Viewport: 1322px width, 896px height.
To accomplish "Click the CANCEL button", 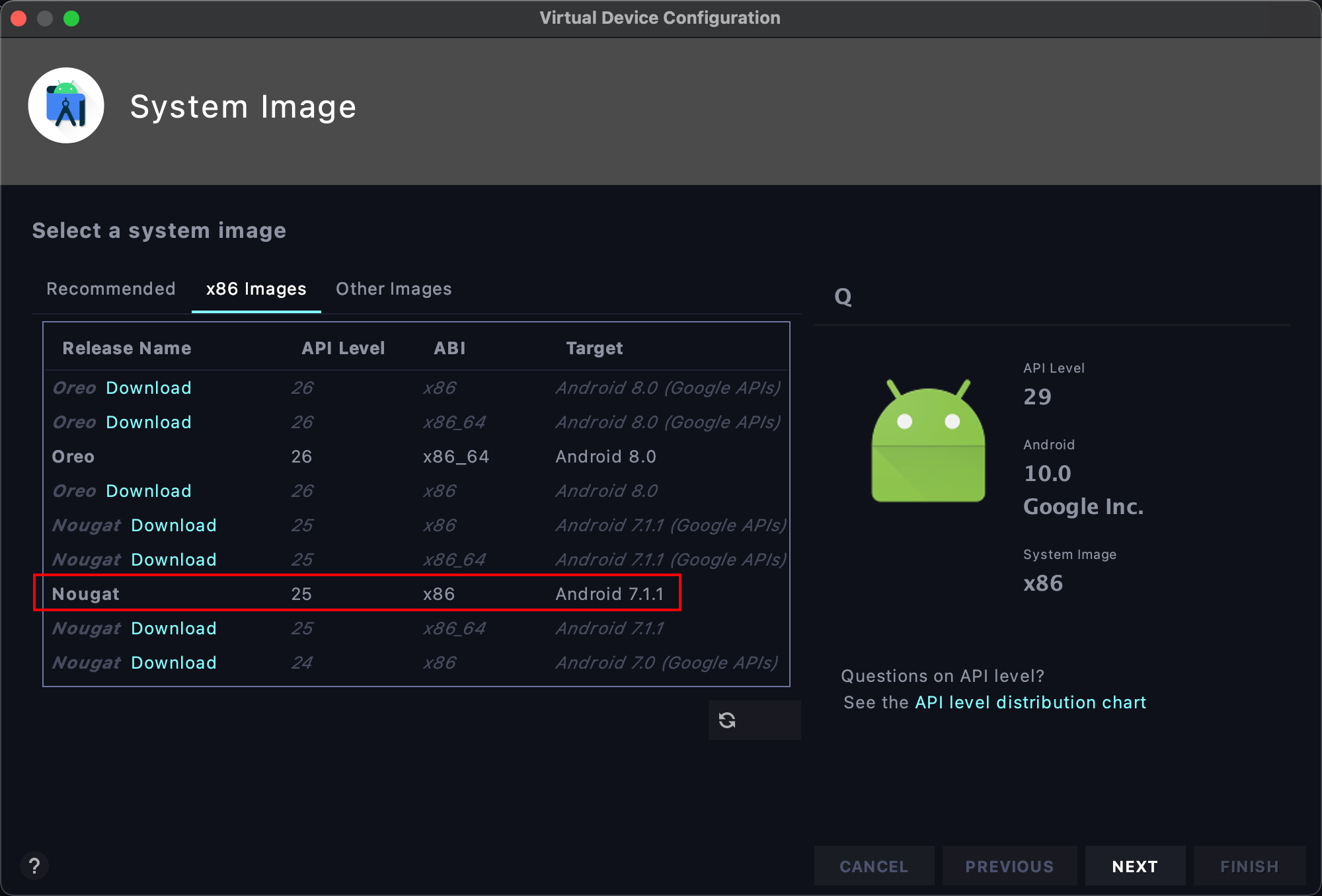I will (x=874, y=866).
